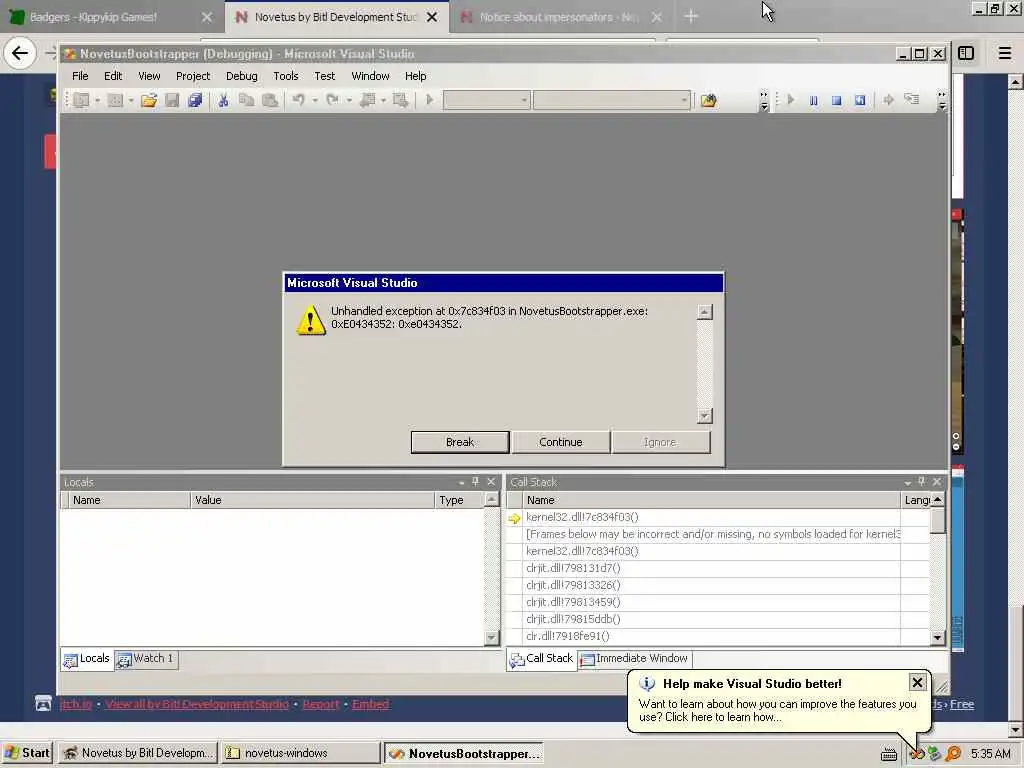Open the Undo history dropdown arrow
The height and width of the screenshot is (768, 1024).
coord(315,100)
